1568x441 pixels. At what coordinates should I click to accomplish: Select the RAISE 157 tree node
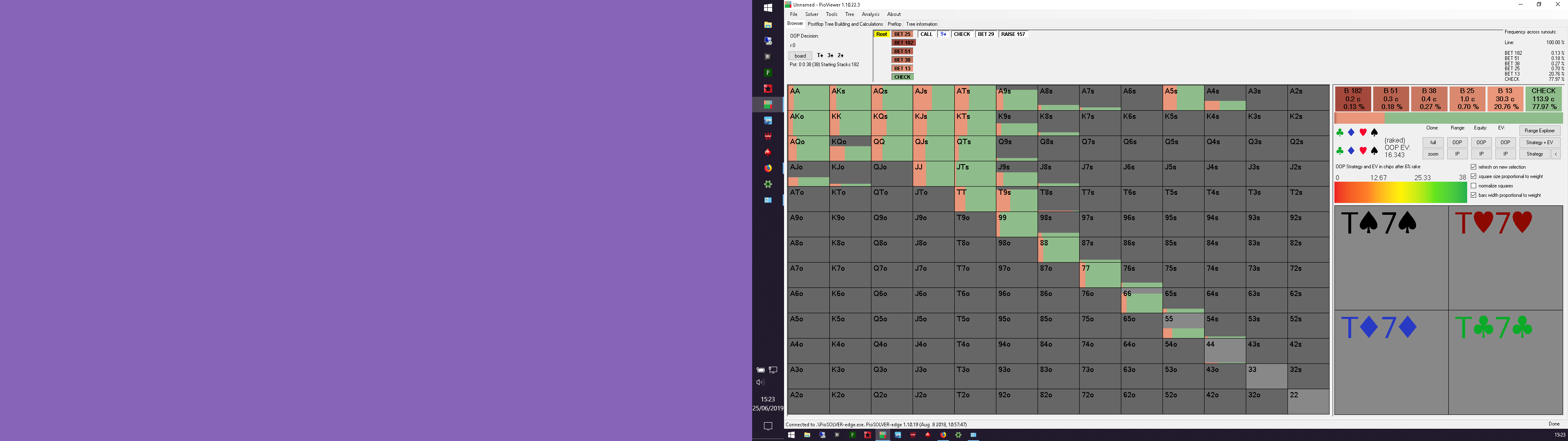[x=1013, y=34]
